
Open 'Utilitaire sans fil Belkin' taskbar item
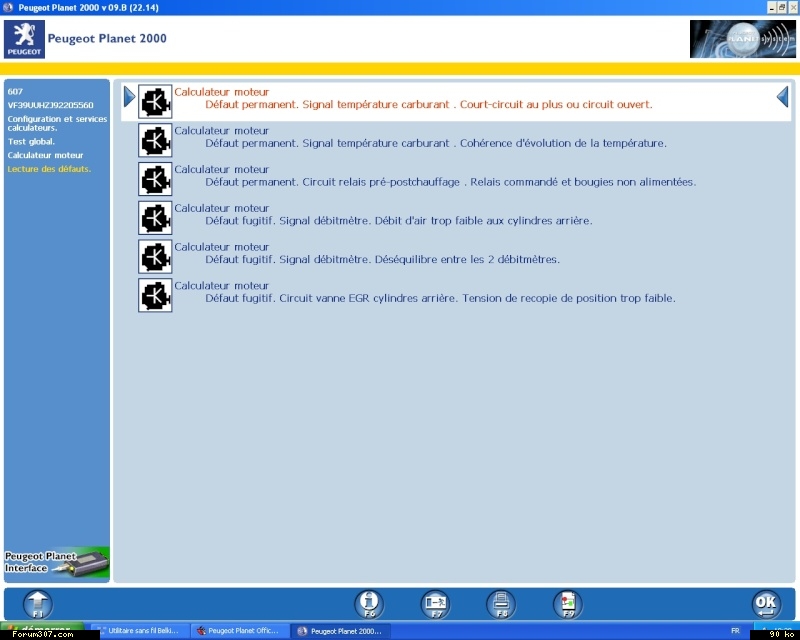[x=139, y=631]
